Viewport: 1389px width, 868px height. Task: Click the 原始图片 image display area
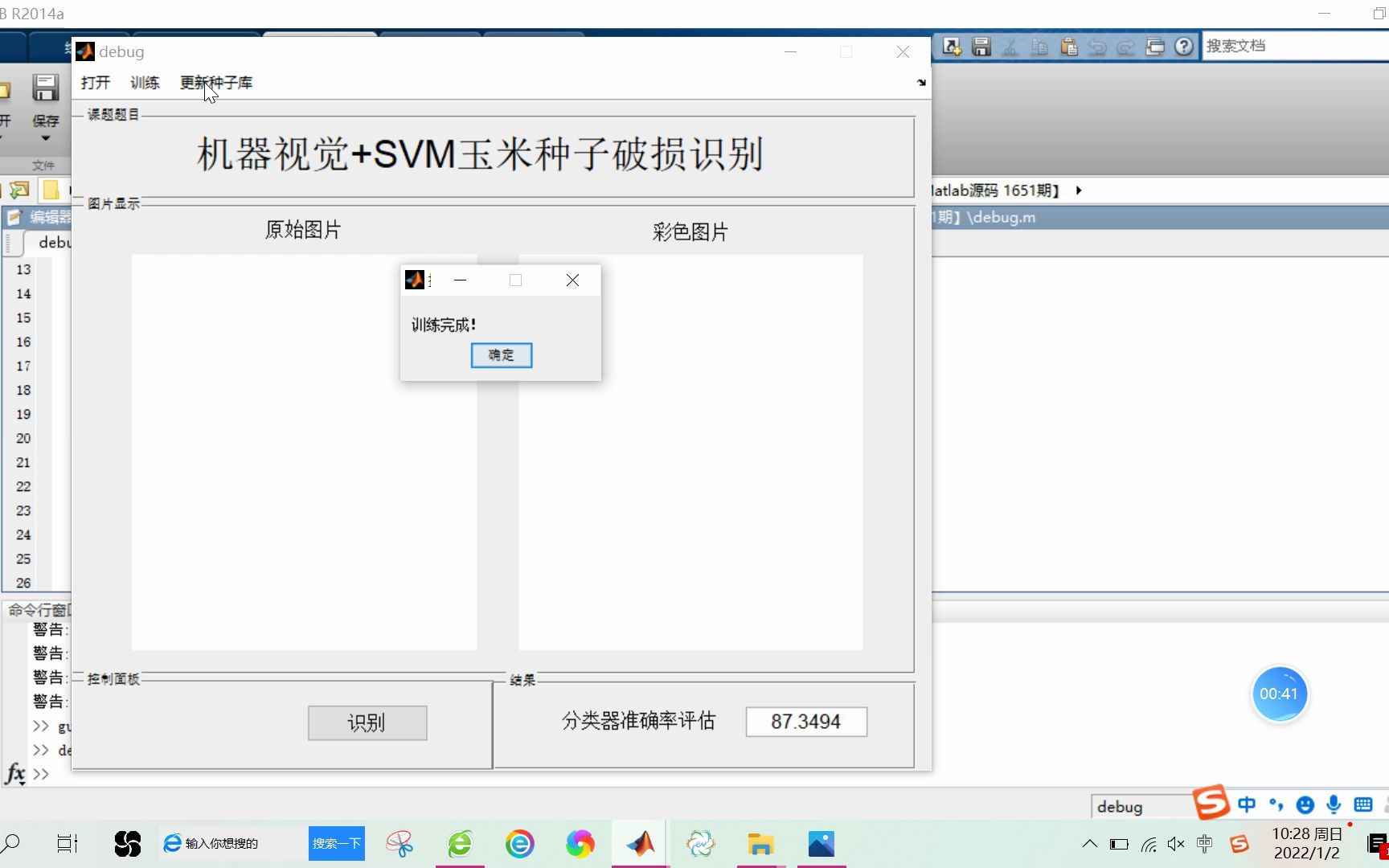coord(304,452)
